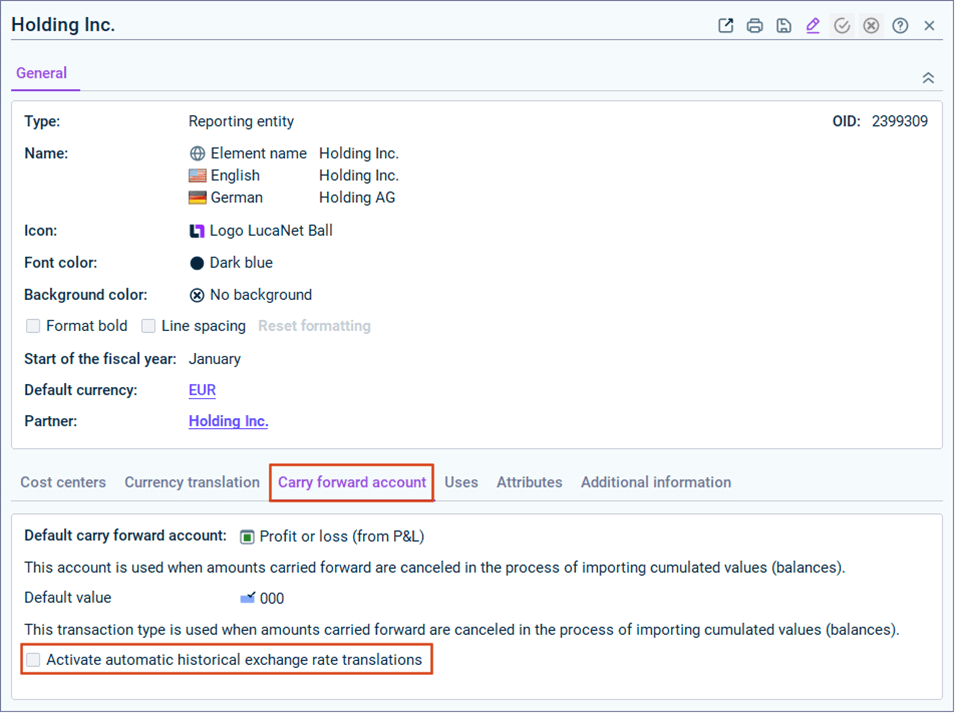Click the print icon
This screenshot has height=713, width=955.
click(x=755, y=26)
